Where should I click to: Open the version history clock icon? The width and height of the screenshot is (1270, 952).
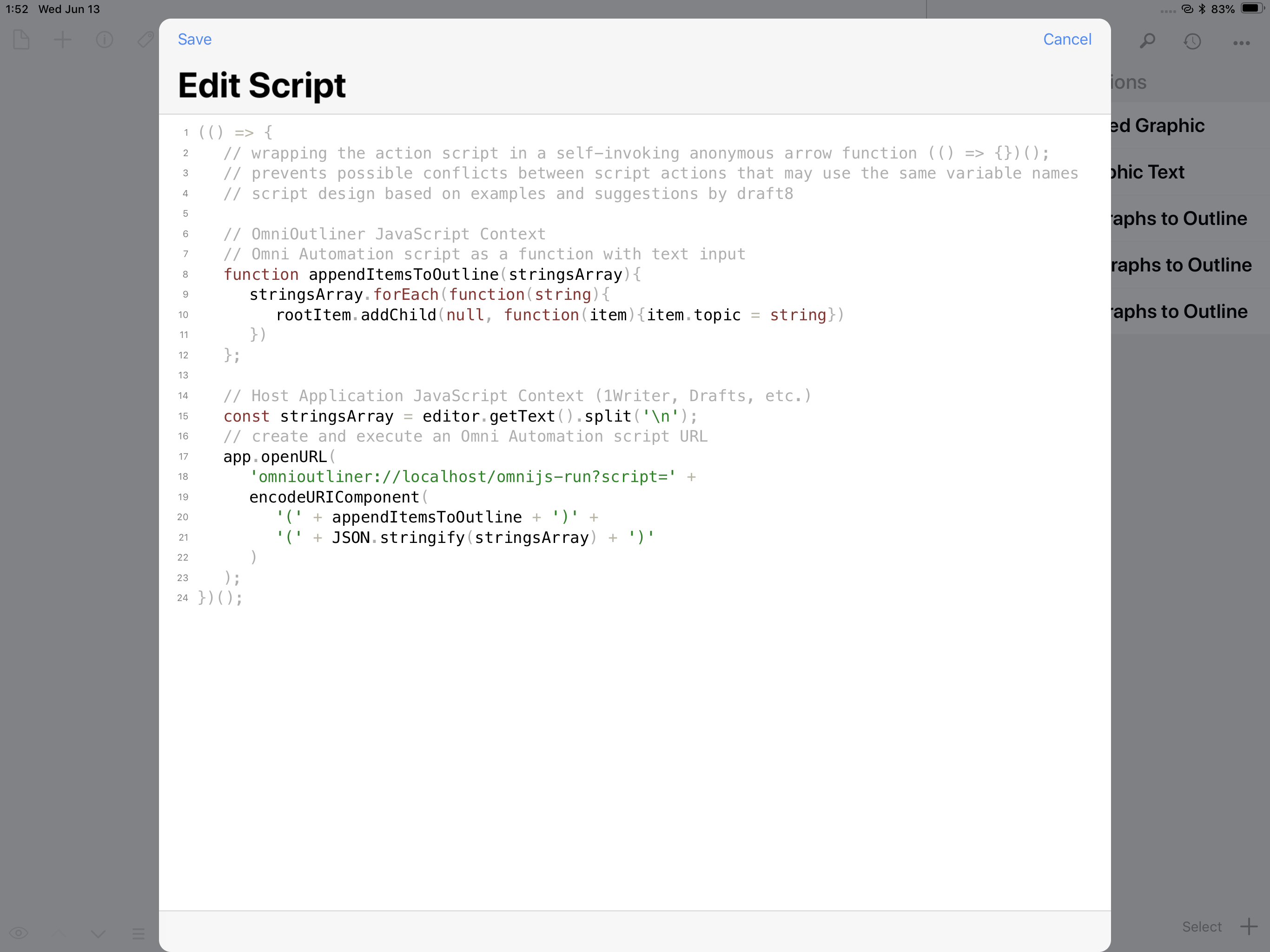(1193, 41)
